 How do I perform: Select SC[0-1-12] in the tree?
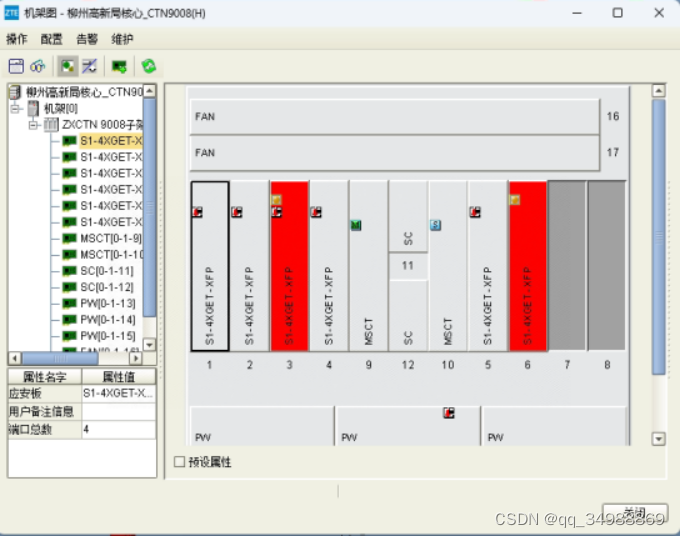point(107,287)
